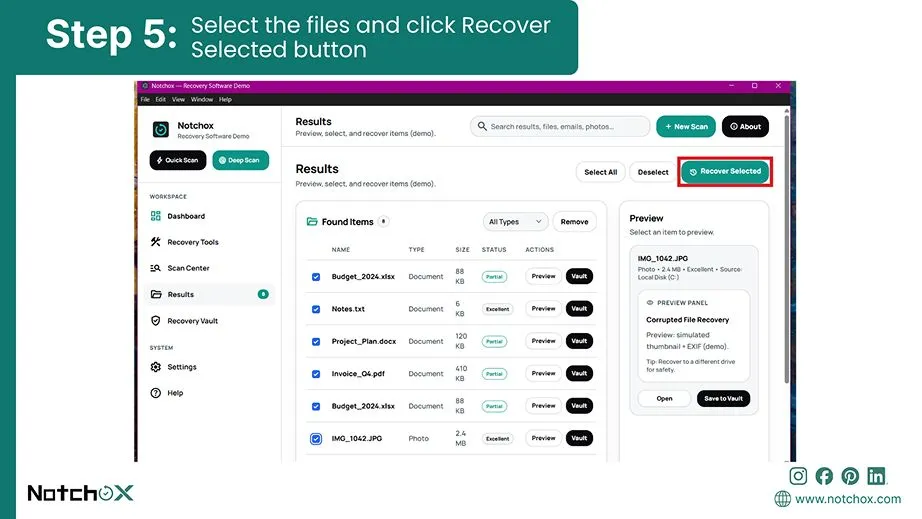Click the NAME column header
The height and width of the screenshot is (519, 922).
click(340, 250)
